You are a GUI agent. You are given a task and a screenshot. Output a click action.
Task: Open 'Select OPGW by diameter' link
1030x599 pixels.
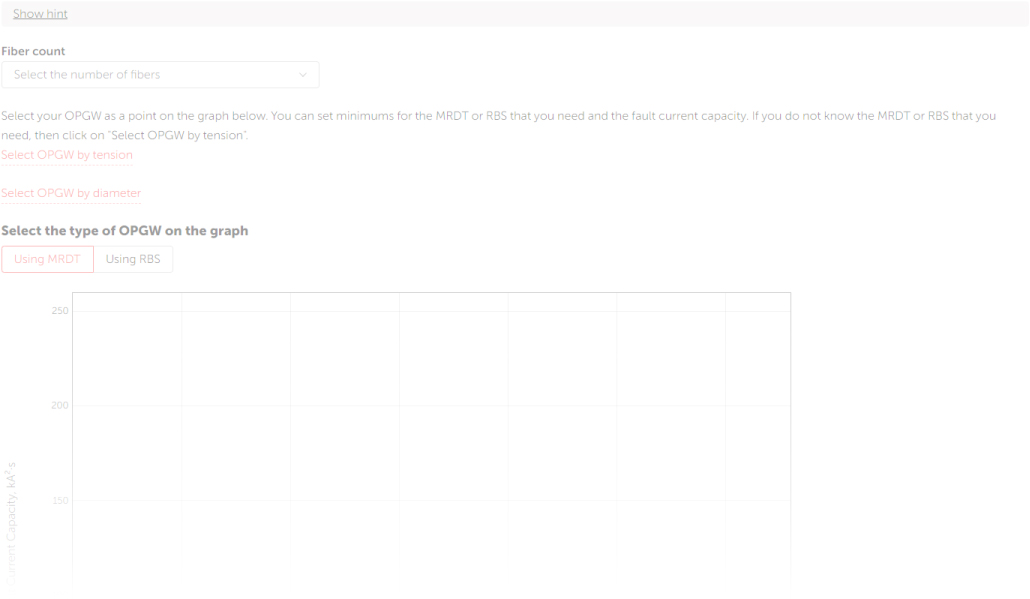71,193
